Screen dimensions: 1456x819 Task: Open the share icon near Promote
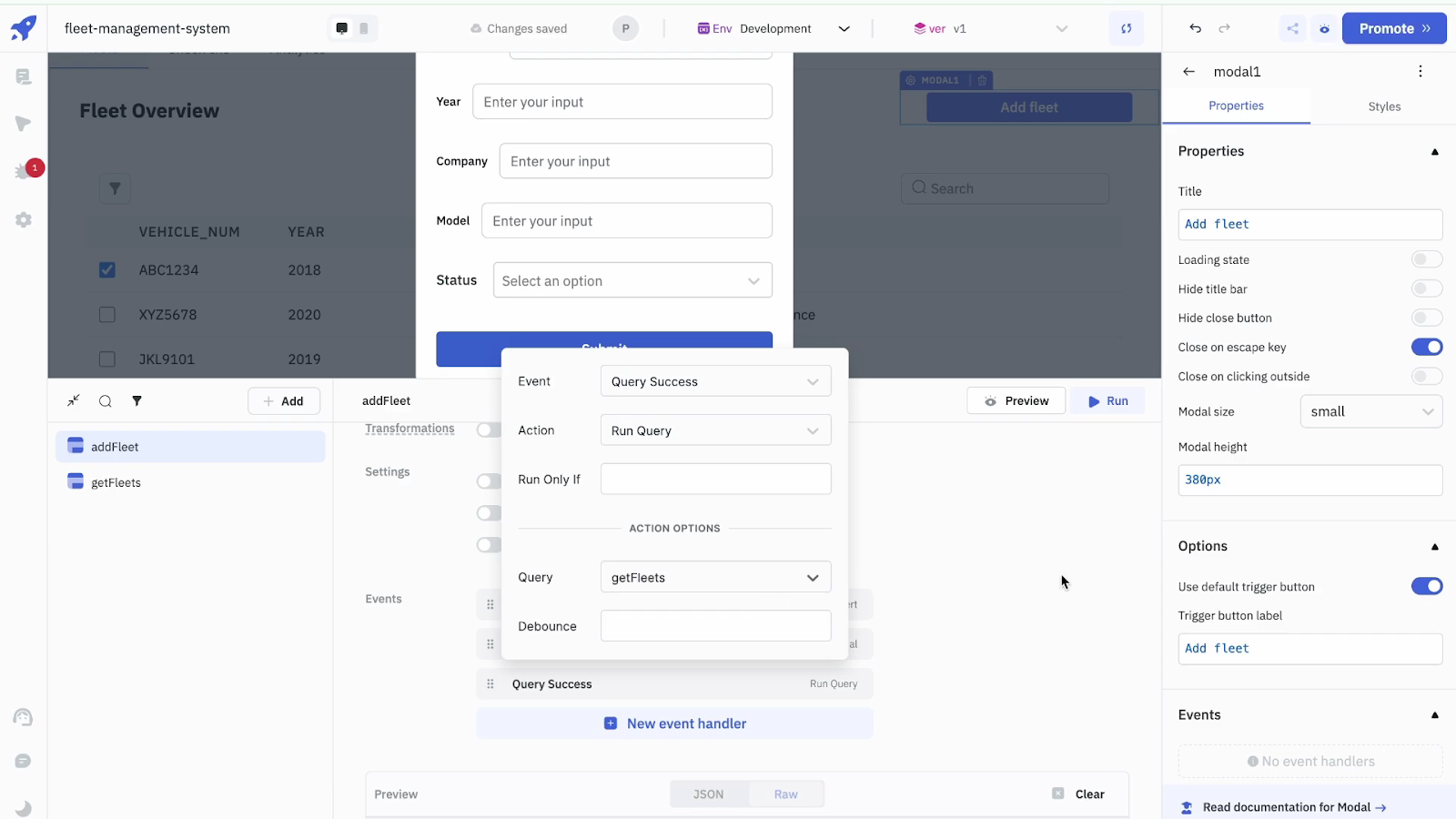pos(1292,28)
